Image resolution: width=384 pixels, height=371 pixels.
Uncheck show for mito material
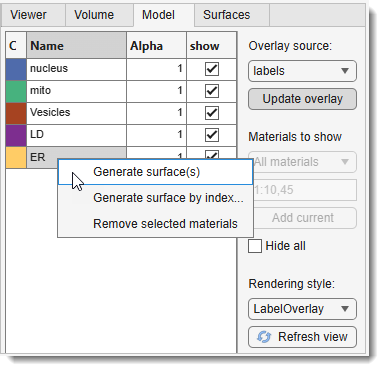[212, 91]
